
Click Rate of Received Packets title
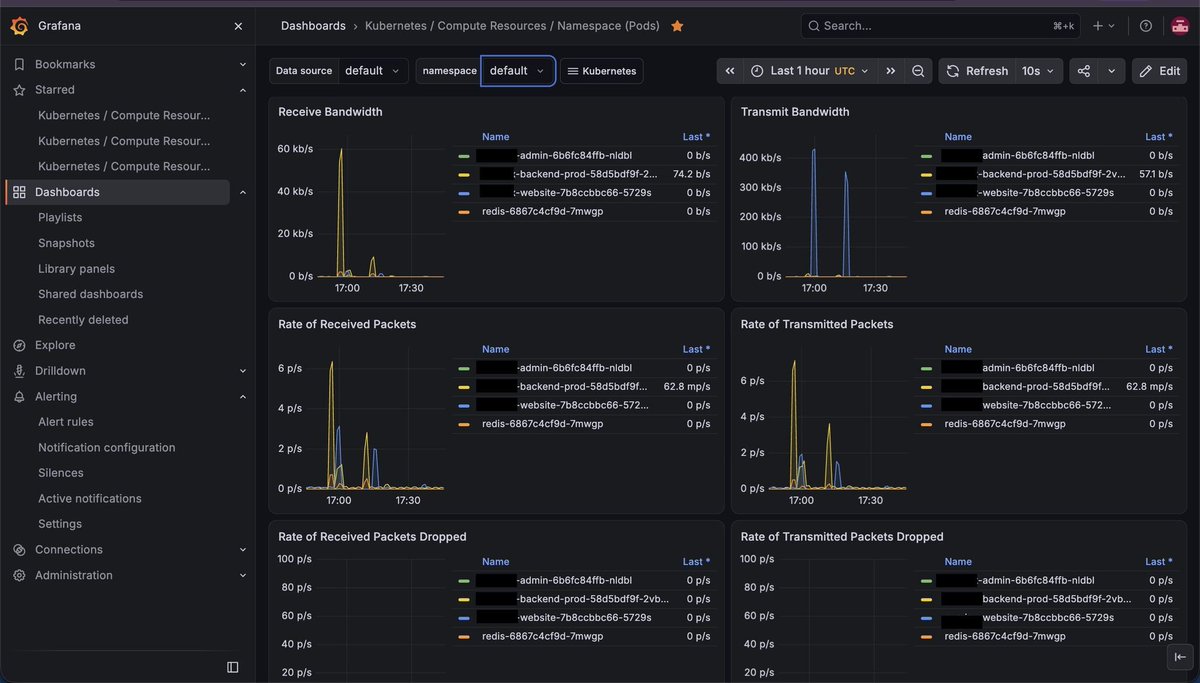tap(347, 324)
